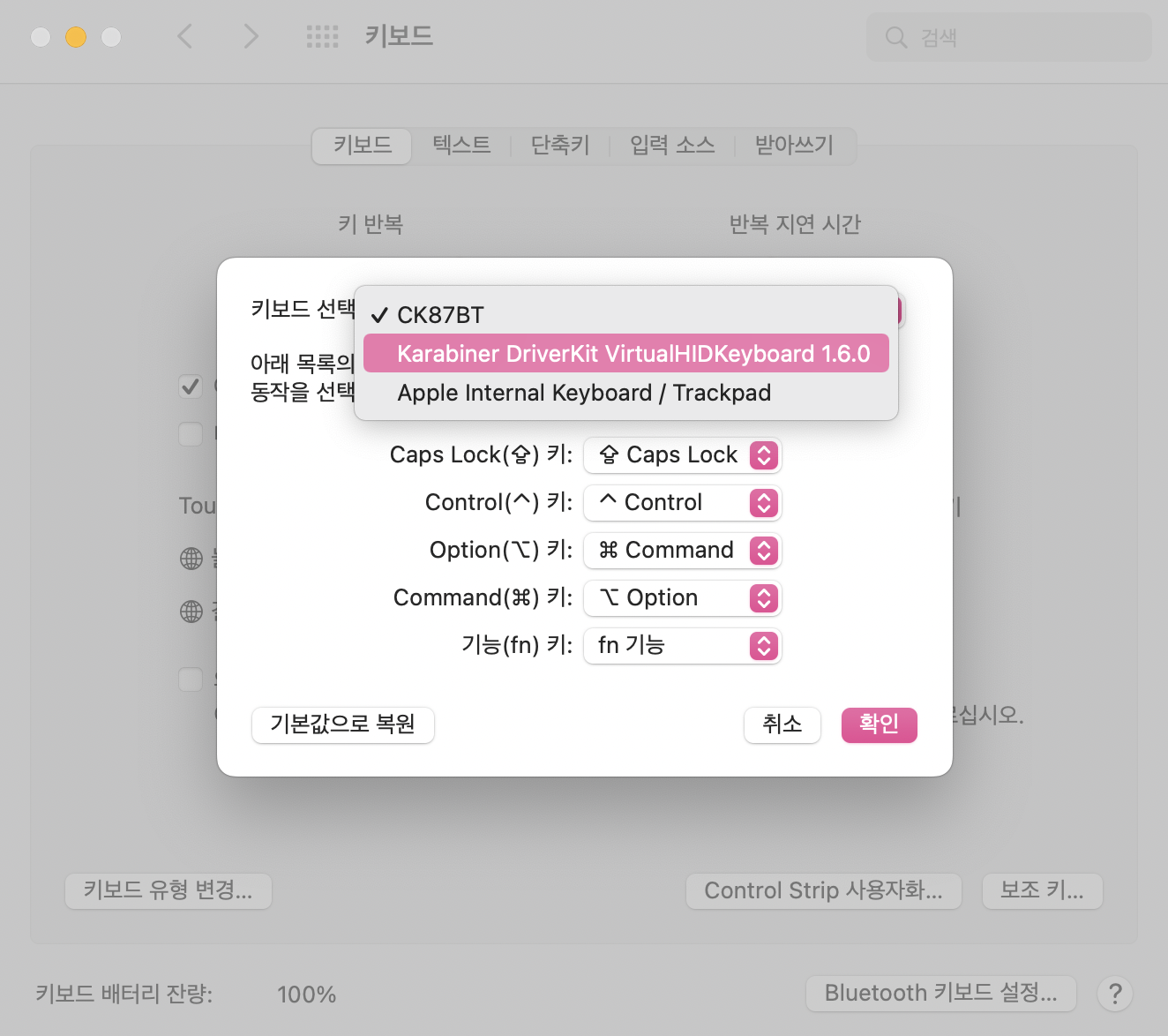
Task: Open the Caps Lock key dropdown
Action: tap(683, 455)
